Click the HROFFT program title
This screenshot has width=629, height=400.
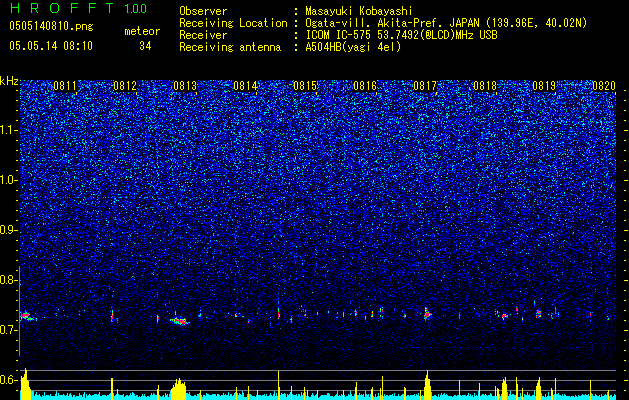[62, 8]
